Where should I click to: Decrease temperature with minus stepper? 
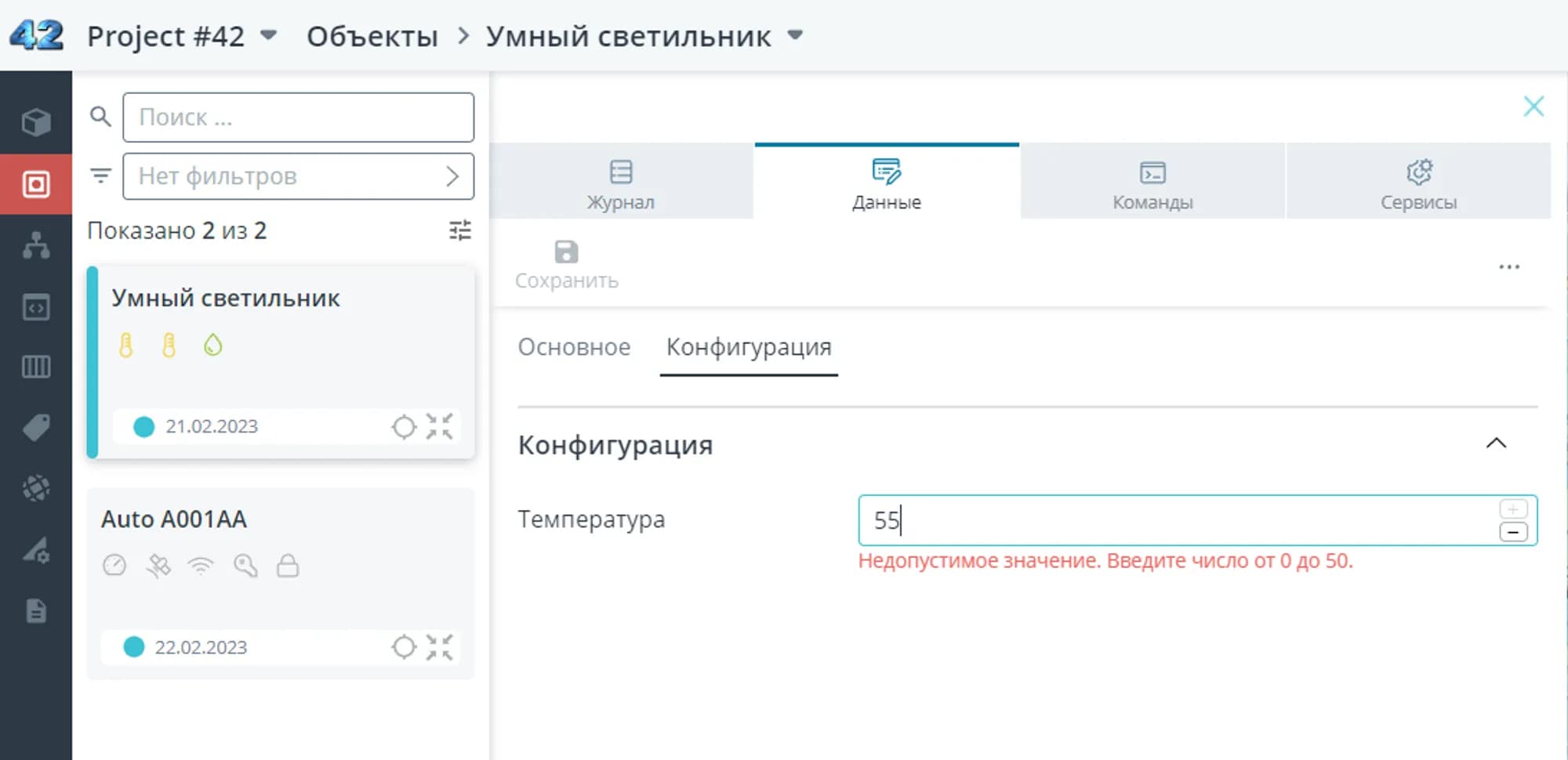[x=1513, y=533]
